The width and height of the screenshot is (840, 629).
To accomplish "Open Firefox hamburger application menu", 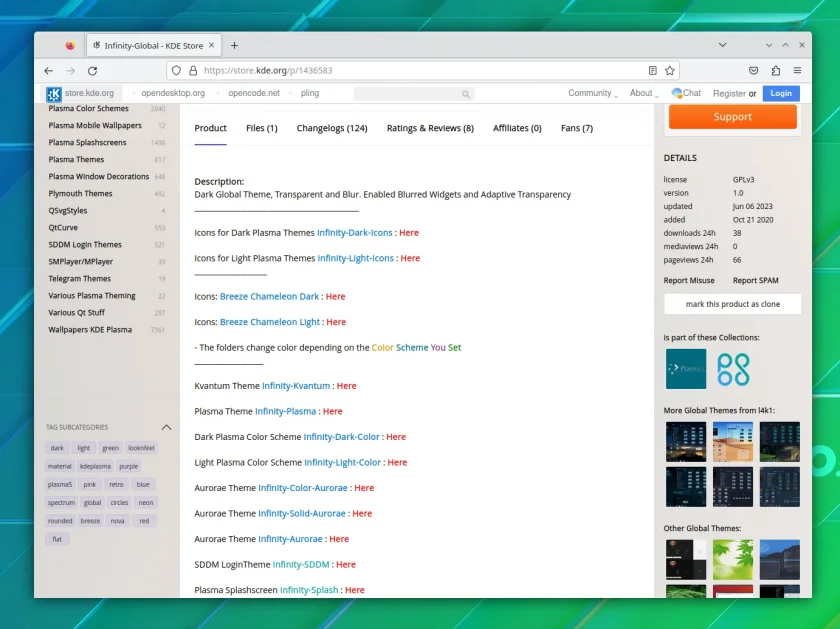I will pyautogui.click(x=797, y=70).
